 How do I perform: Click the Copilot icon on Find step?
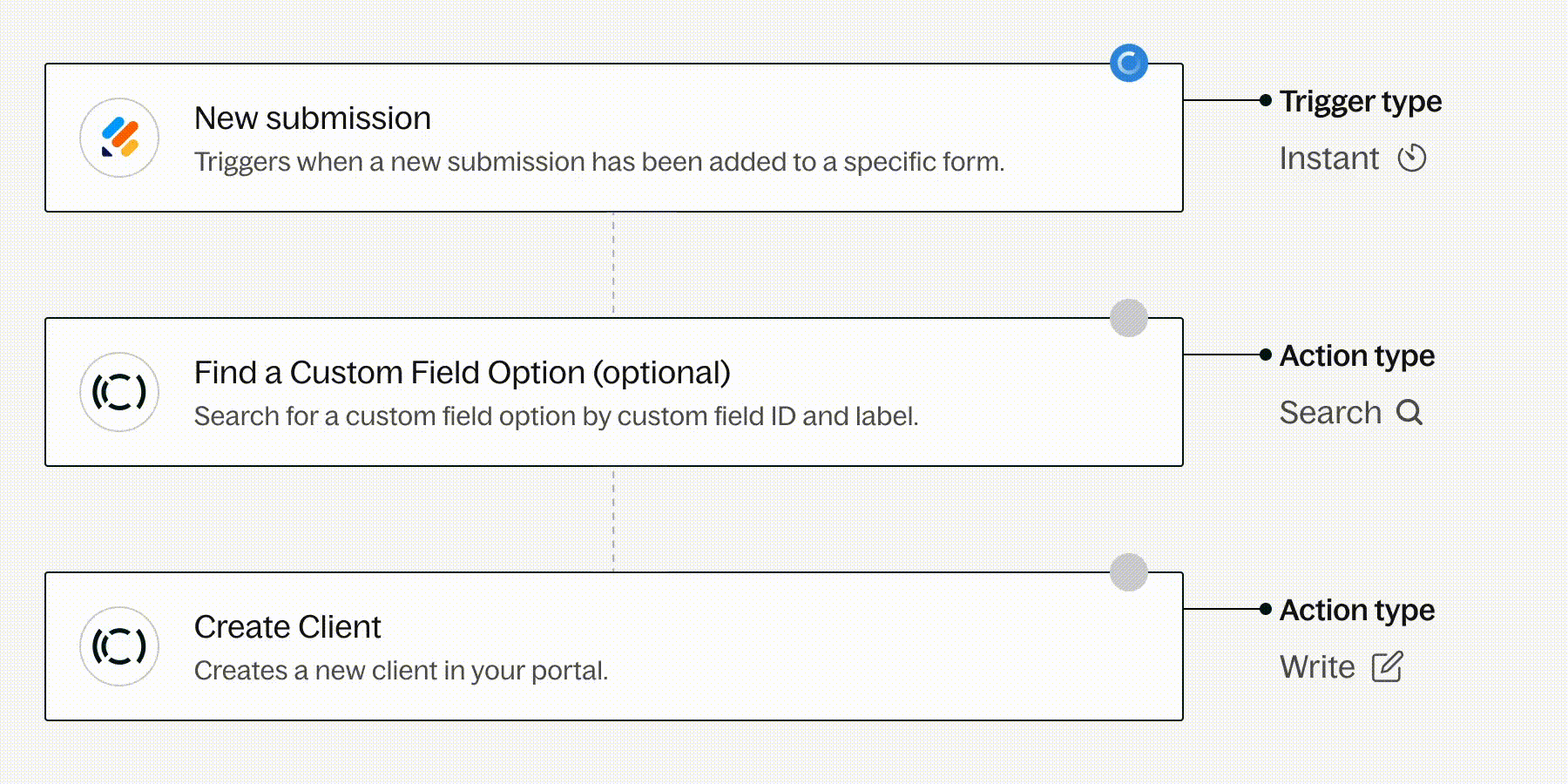tap(119, 392)
